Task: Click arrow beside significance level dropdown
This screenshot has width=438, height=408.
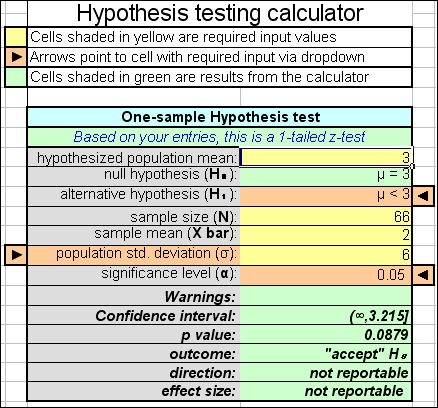Action: [423, 275]
